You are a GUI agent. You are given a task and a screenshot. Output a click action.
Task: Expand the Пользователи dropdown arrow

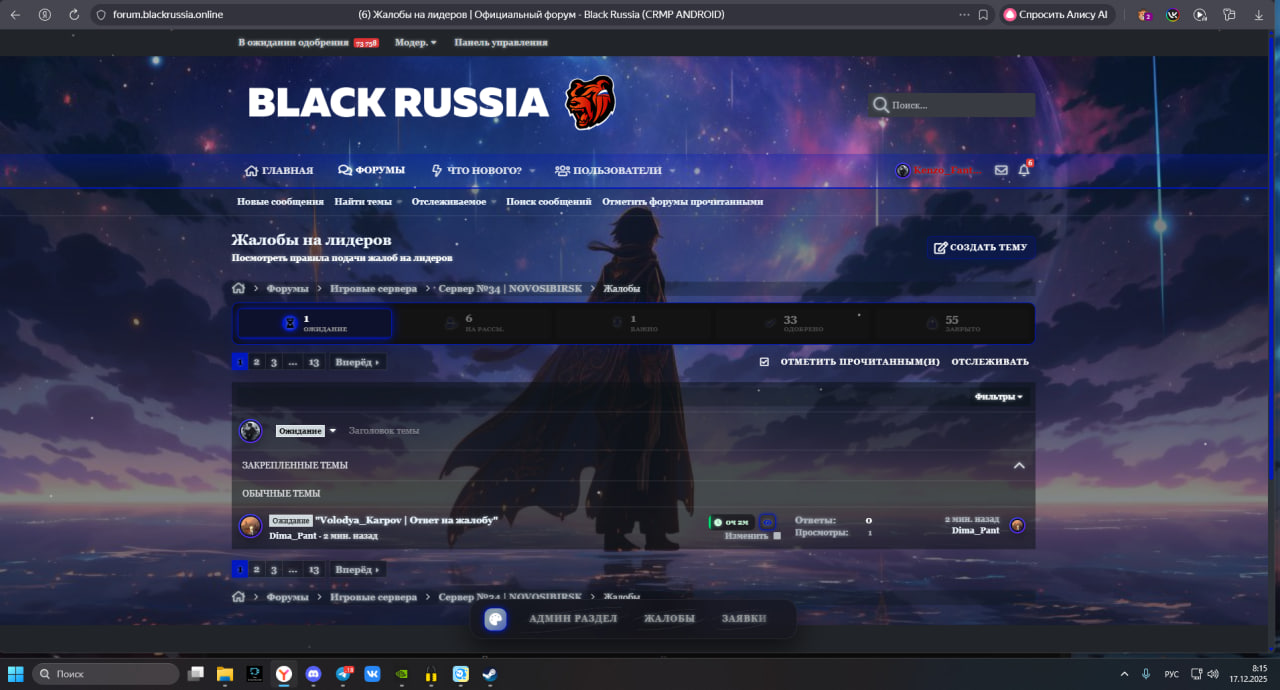(x=672, y=171)
